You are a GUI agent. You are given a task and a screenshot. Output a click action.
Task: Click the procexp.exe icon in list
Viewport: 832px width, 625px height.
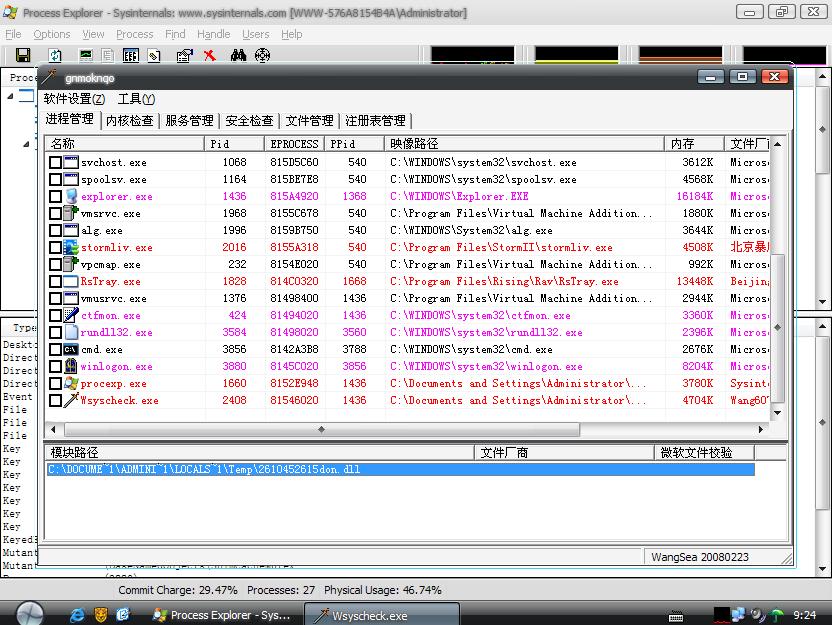tap(71, 383)
